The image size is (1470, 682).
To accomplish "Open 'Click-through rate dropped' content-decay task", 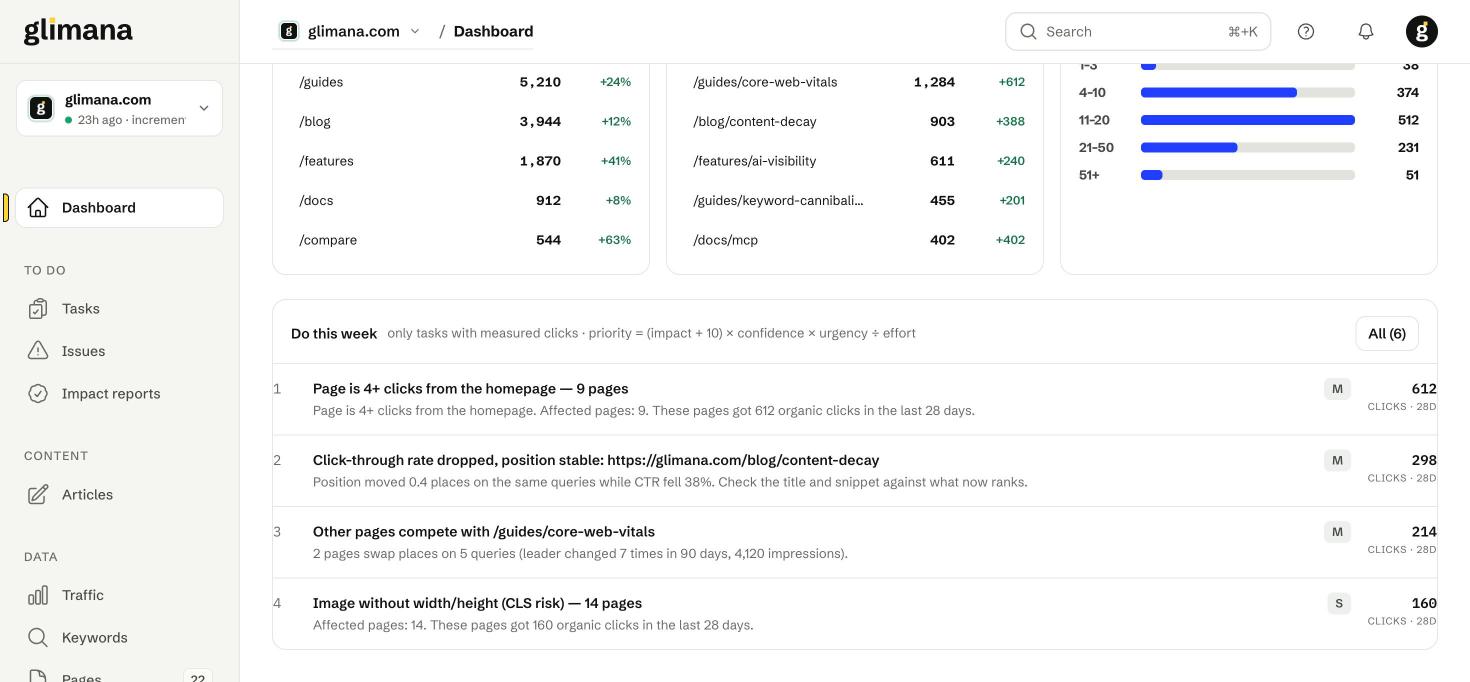I will [x=855, y=471].
